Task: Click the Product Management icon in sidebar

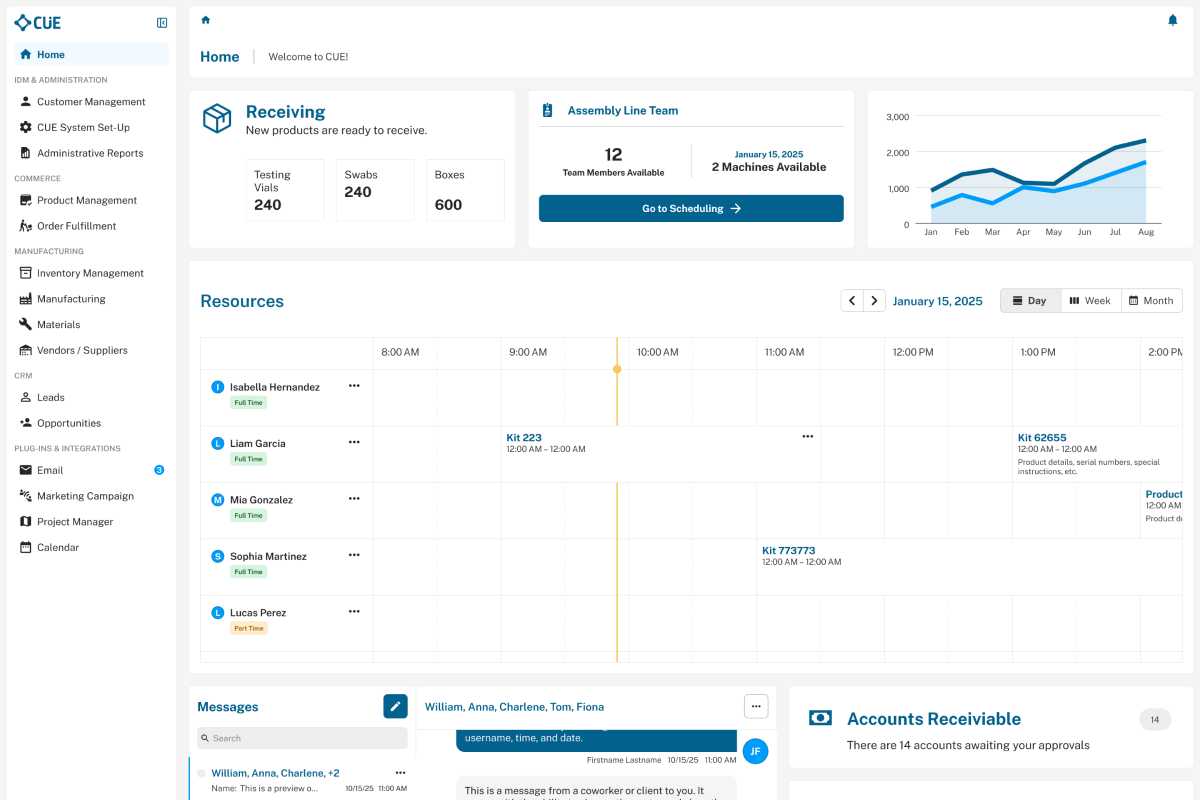Action: click(x=26, y=200)
